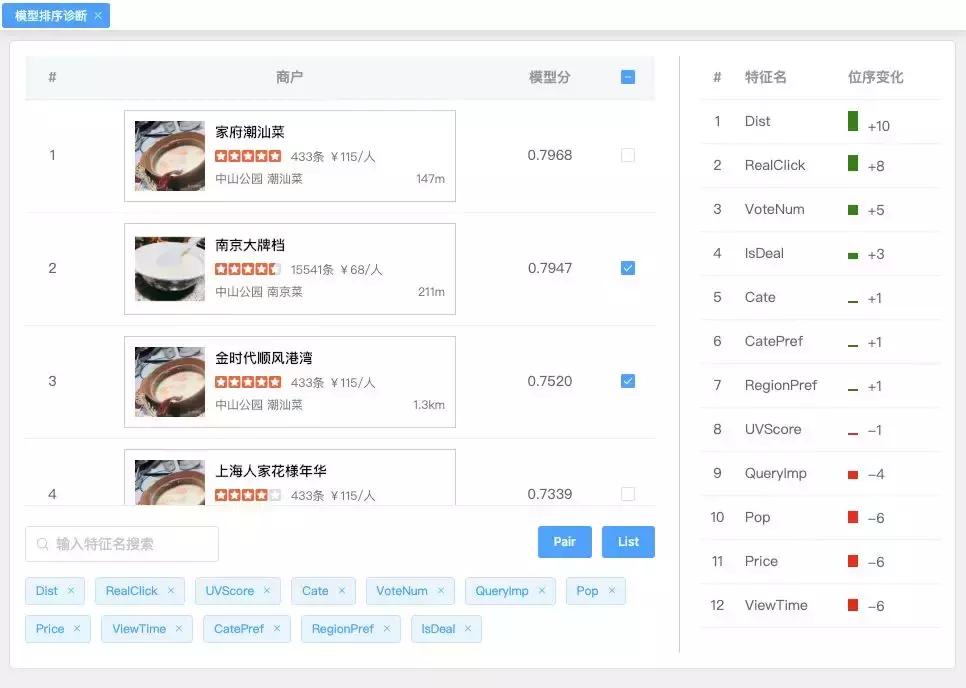Select the 模型排序诊断 tab
Image resolution: width=966 pixels, height=688 pixels.
[50, 15]
